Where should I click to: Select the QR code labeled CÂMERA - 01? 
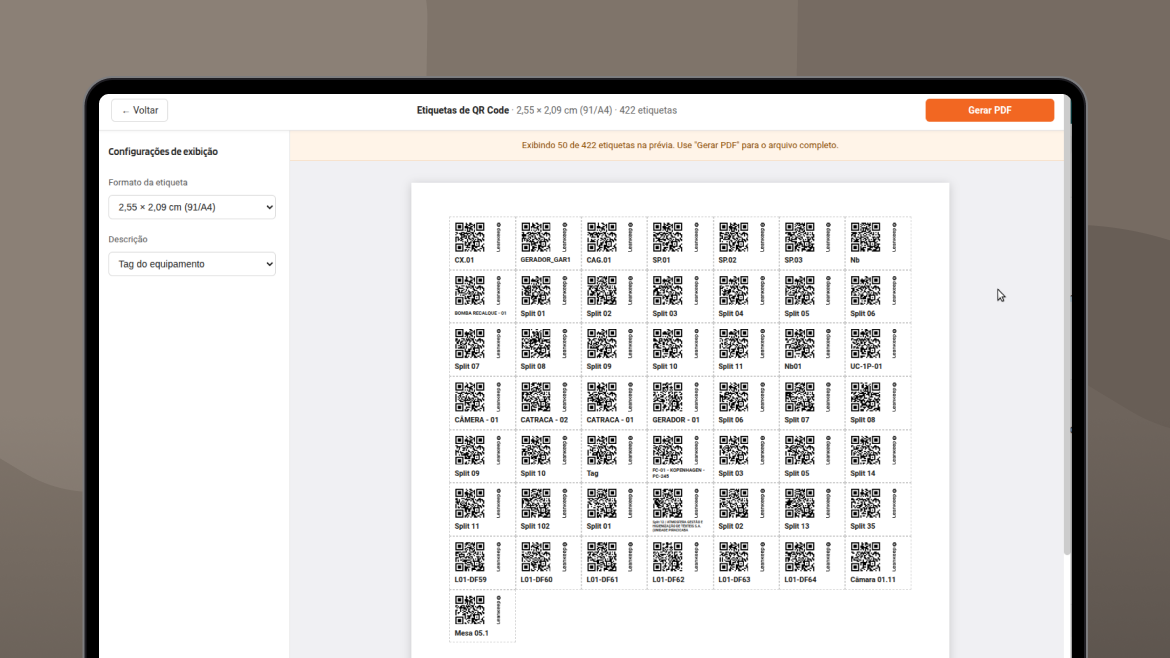click(469, 397)
